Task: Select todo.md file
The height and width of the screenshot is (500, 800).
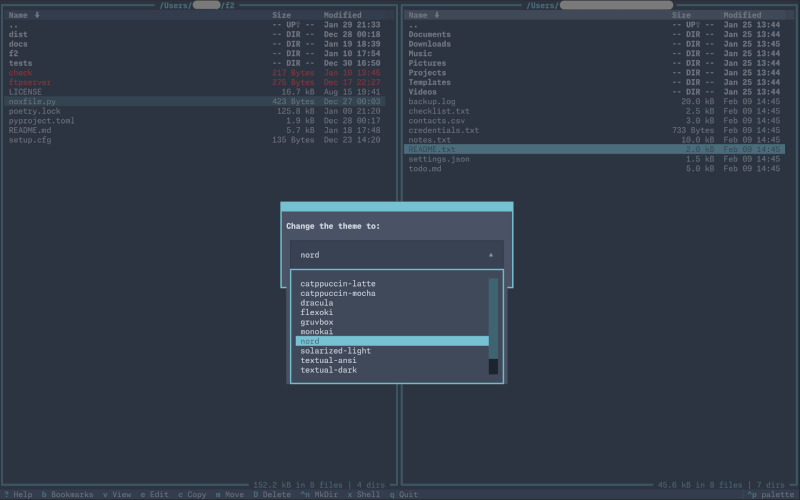Action: pos(594,169)
